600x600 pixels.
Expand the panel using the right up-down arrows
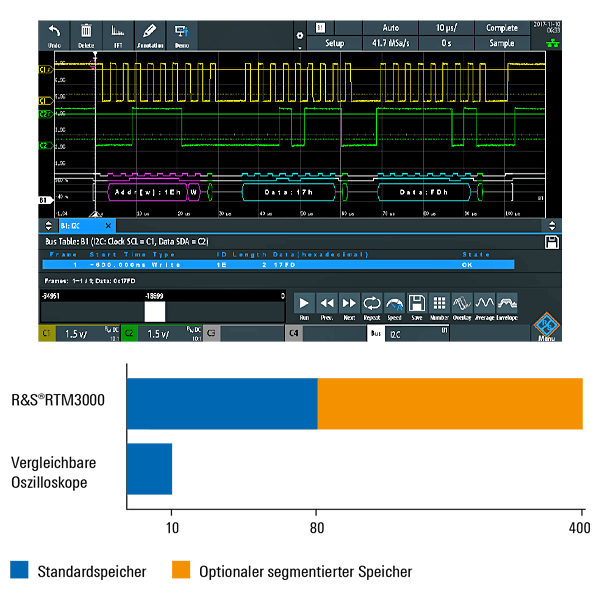click(552, 226)
